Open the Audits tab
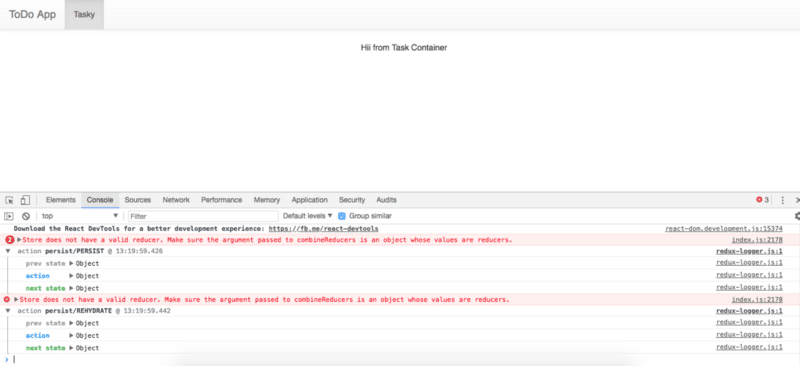 pos(386,200)
